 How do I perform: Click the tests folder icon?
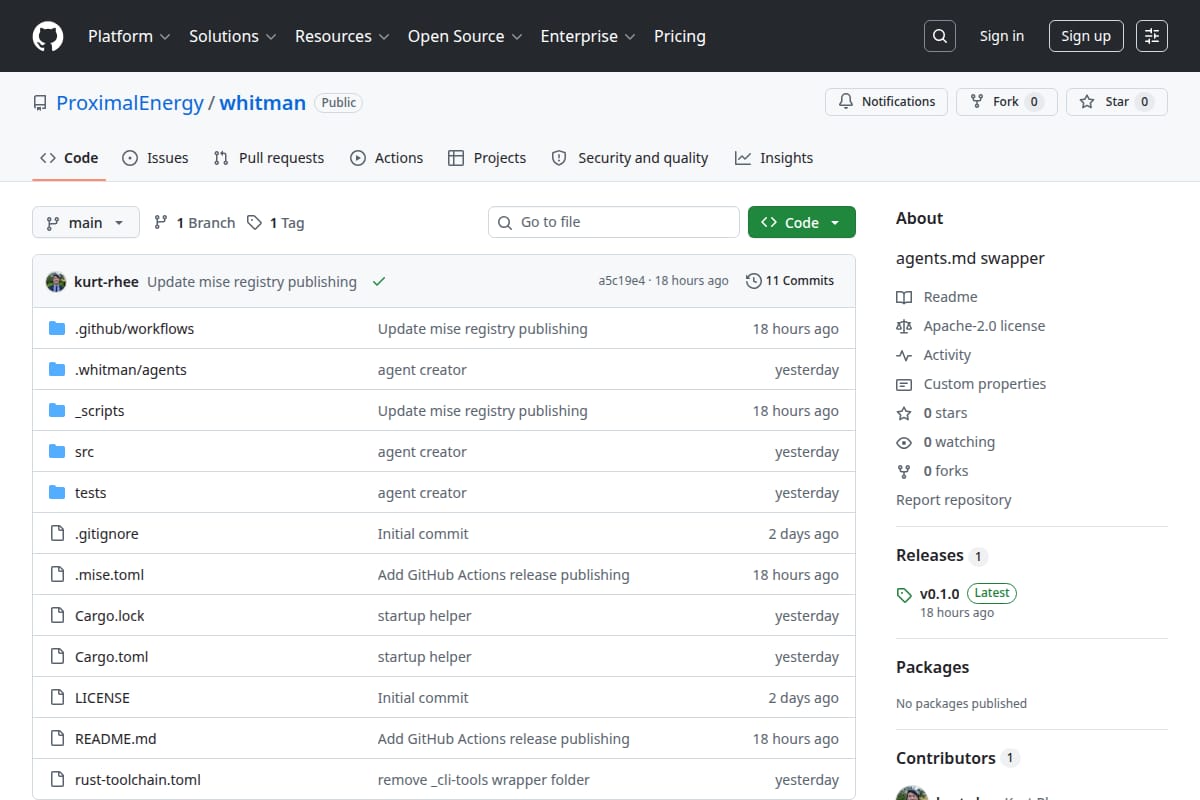coord(57,493)
